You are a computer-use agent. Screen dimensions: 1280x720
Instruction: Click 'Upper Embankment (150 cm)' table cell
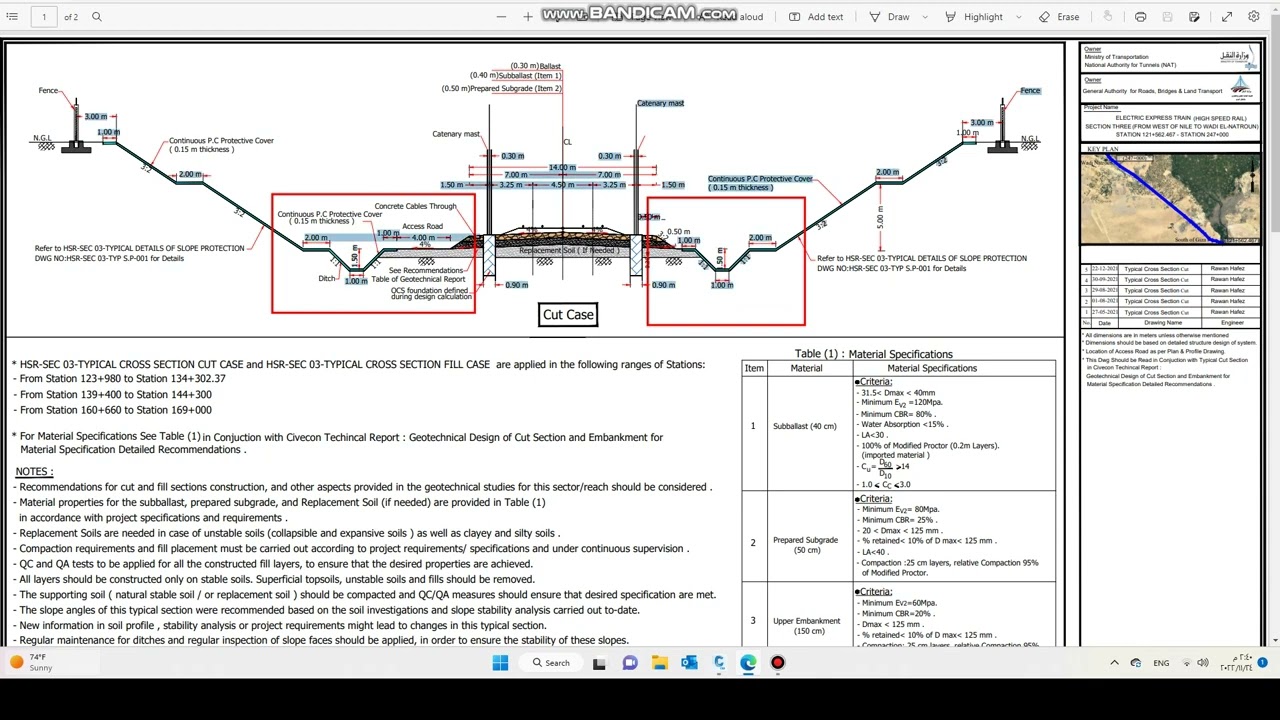(806, 626)
